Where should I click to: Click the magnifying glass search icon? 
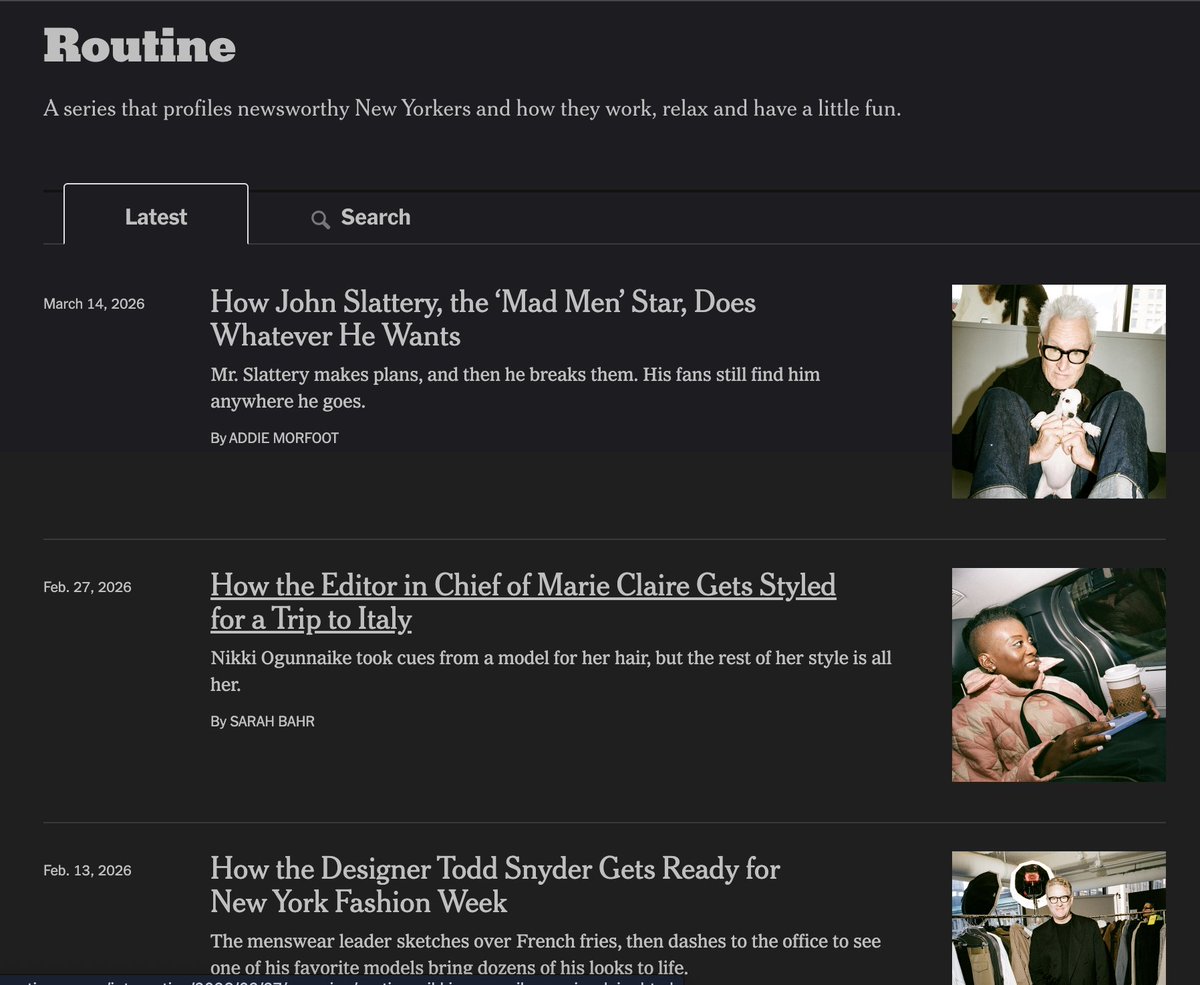pos(320,219)
